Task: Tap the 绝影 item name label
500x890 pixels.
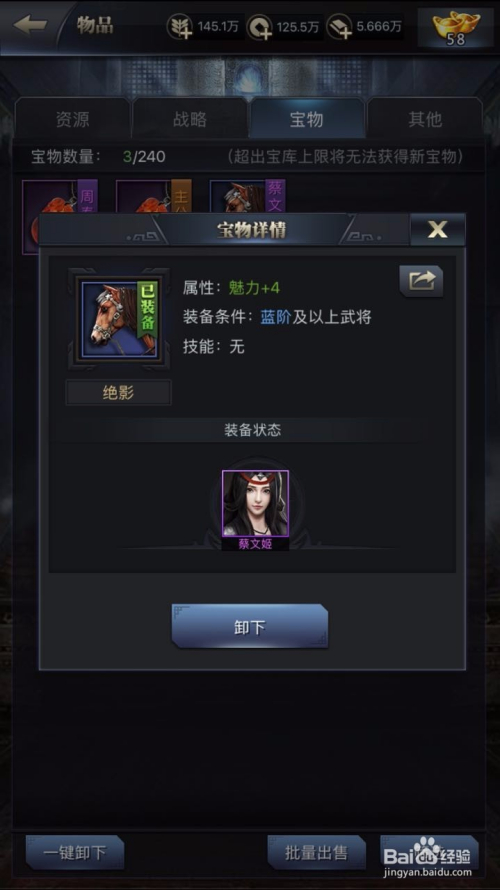Action: (119, 392)
